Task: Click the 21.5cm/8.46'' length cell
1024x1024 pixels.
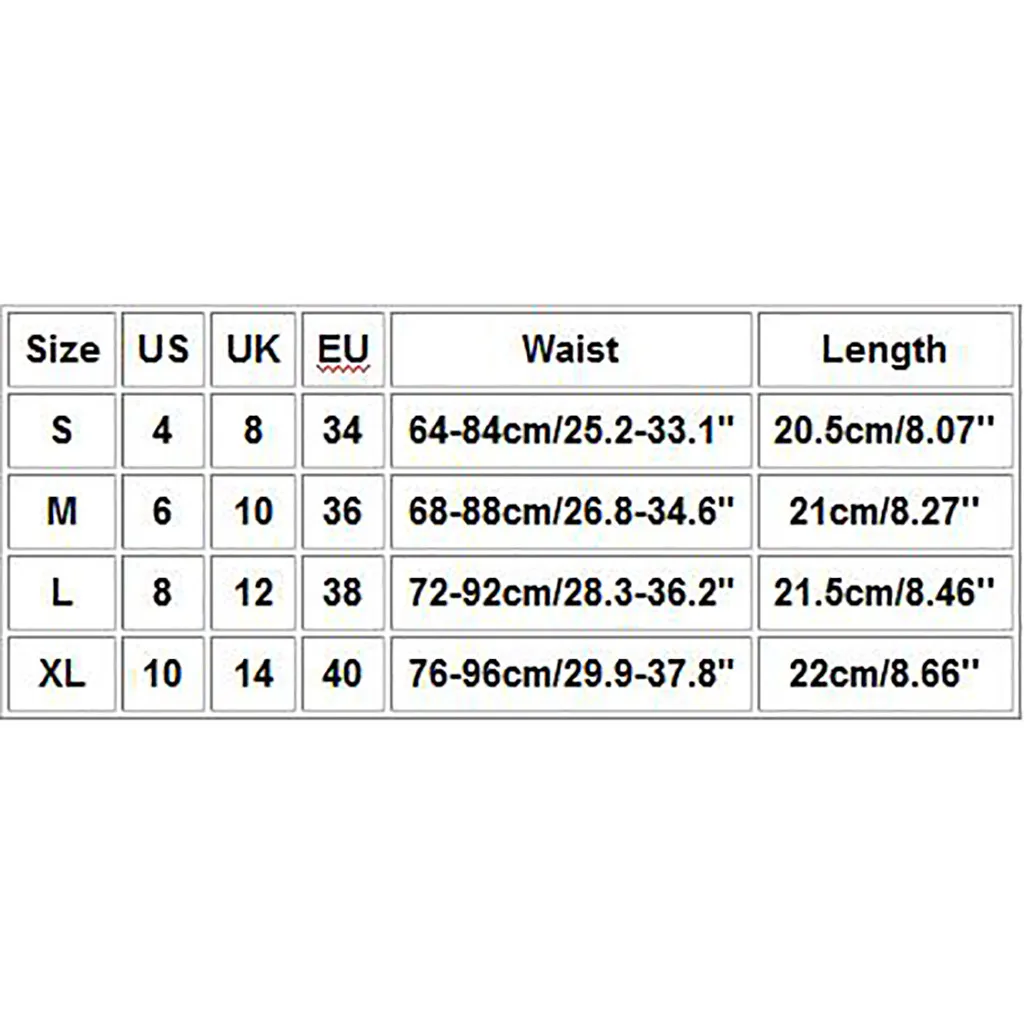Action: coord(884,592)
